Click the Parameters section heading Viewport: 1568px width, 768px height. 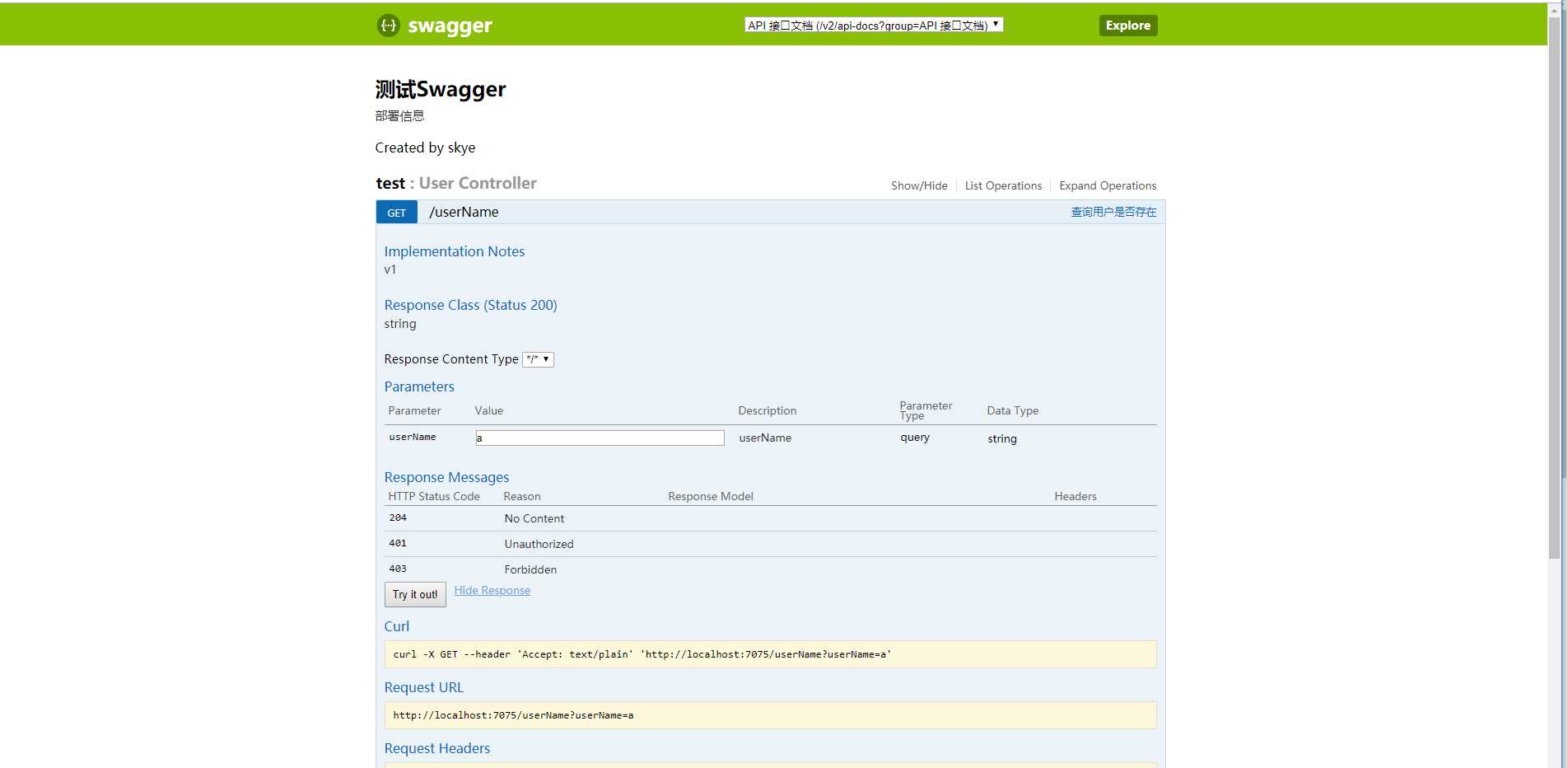click(419, 386)
